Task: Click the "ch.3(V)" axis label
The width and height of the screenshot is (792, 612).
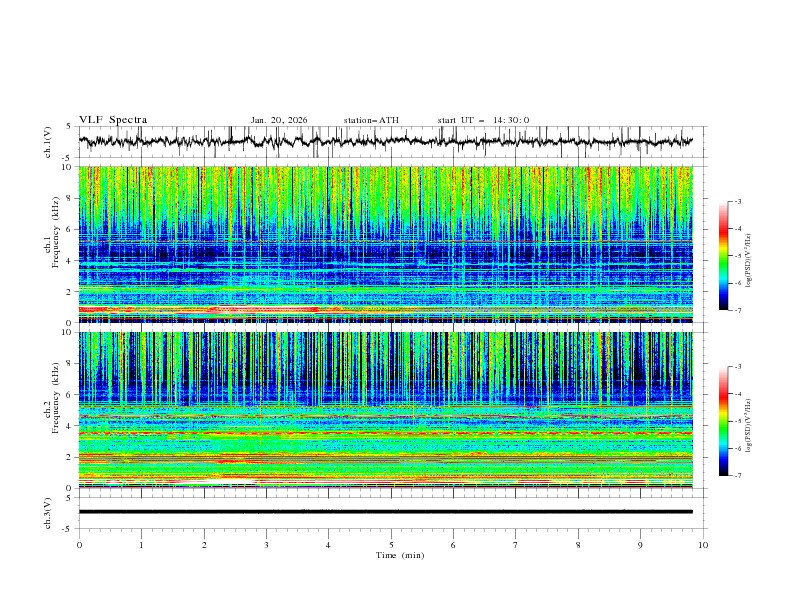Action: [48, 513]
